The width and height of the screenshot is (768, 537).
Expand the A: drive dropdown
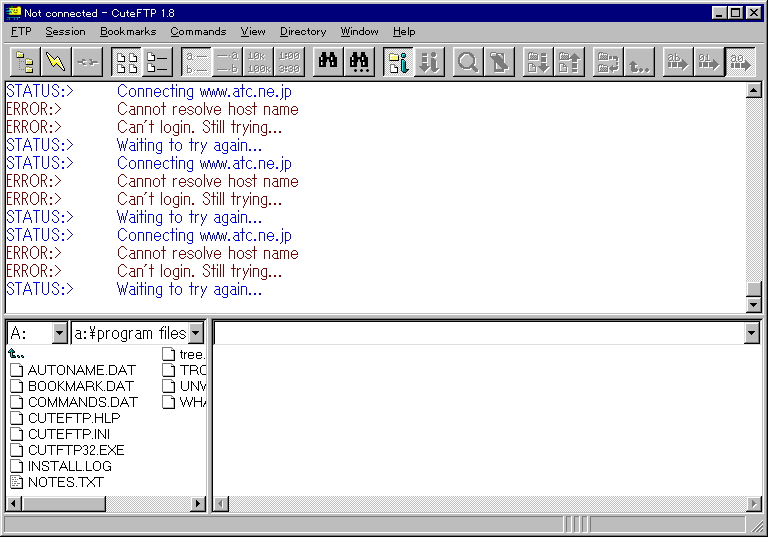59,333
